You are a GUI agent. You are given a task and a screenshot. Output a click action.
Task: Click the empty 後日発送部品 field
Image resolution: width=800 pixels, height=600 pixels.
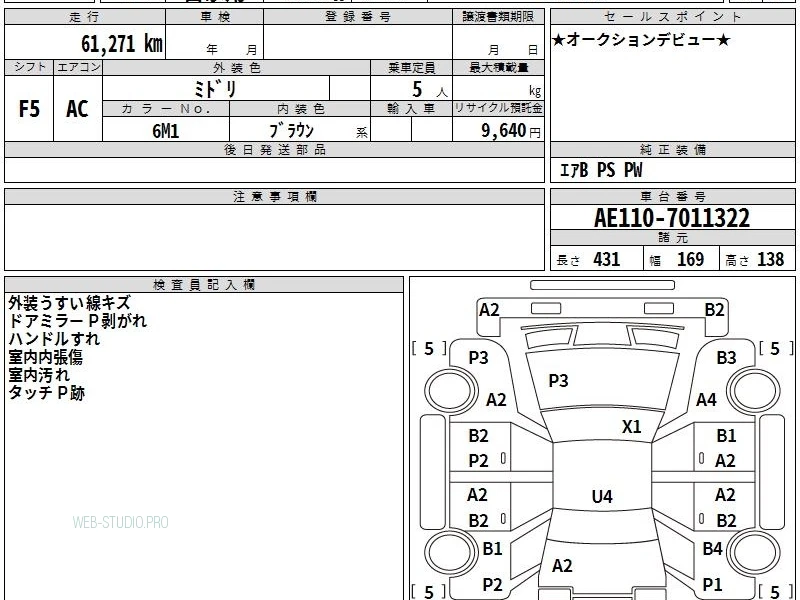coord(274,170)
